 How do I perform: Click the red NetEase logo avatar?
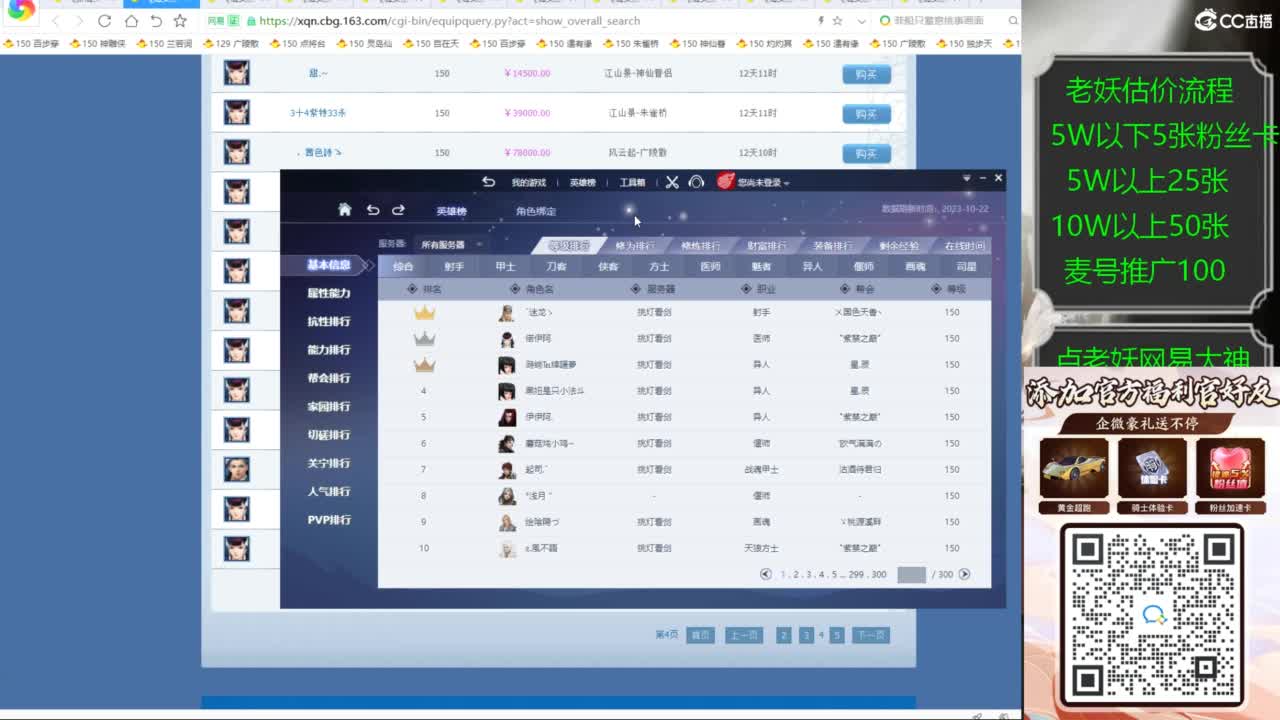pyautogui.click(x=726, y=181)
